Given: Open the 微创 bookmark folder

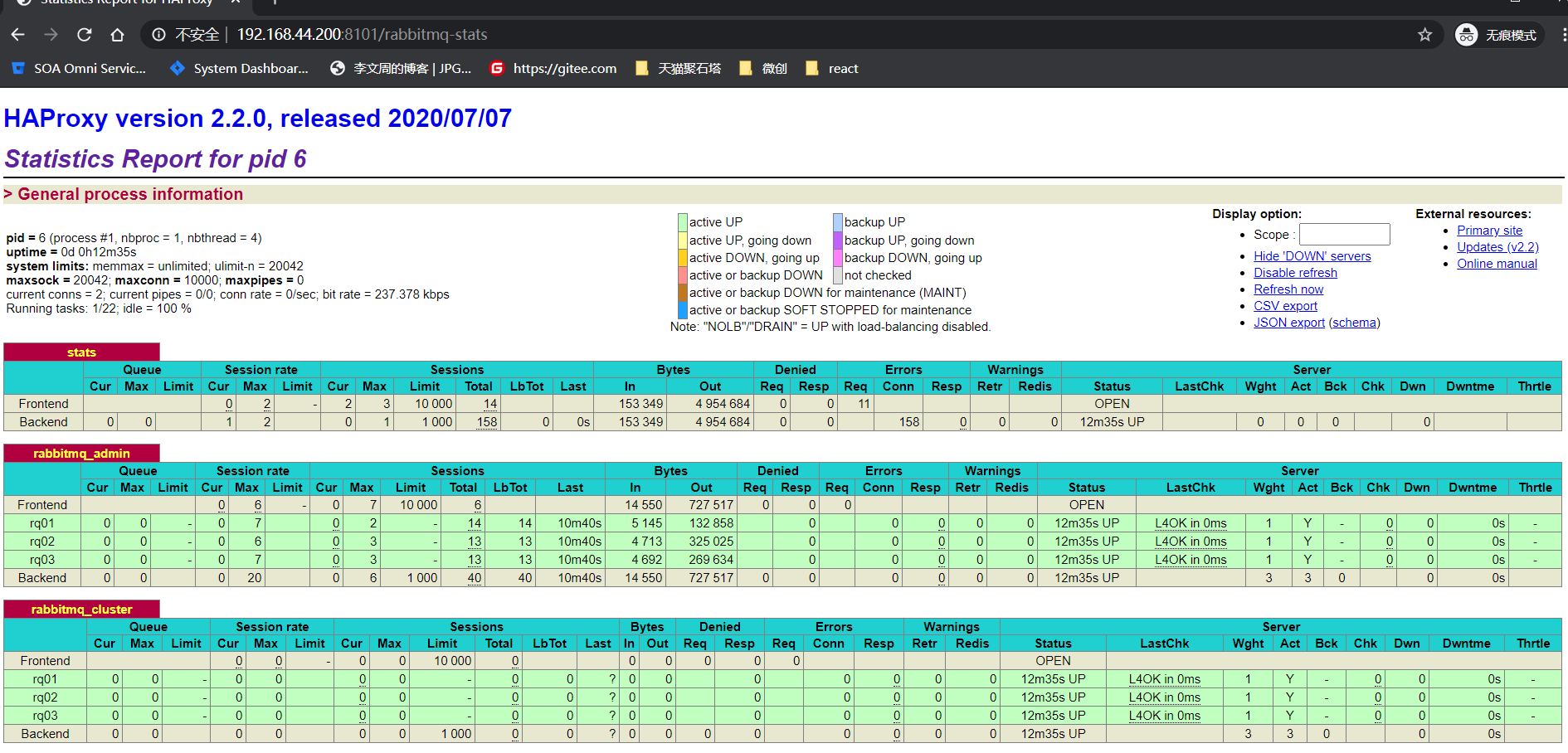Looking at the screenshot, I should pos(763,69).
